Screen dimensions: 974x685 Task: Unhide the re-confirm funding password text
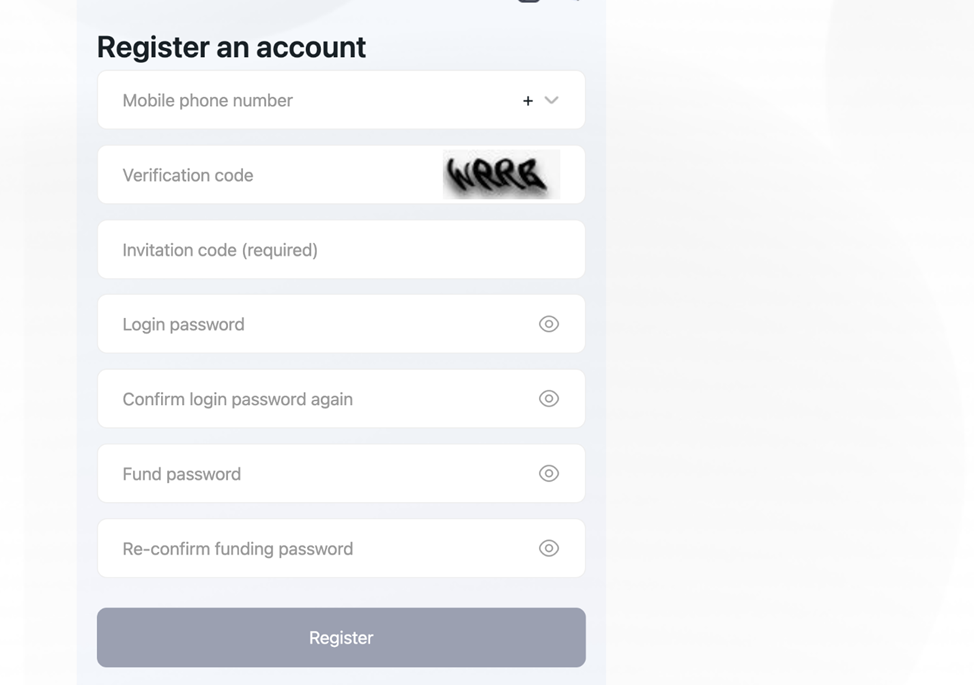[548, 548]
